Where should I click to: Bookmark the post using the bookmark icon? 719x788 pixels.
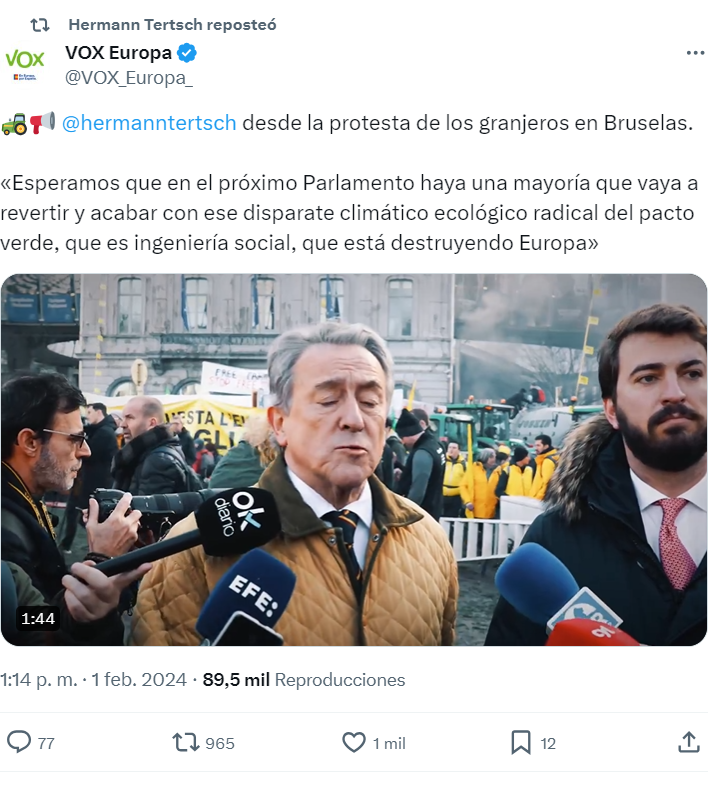pos(521,742)
